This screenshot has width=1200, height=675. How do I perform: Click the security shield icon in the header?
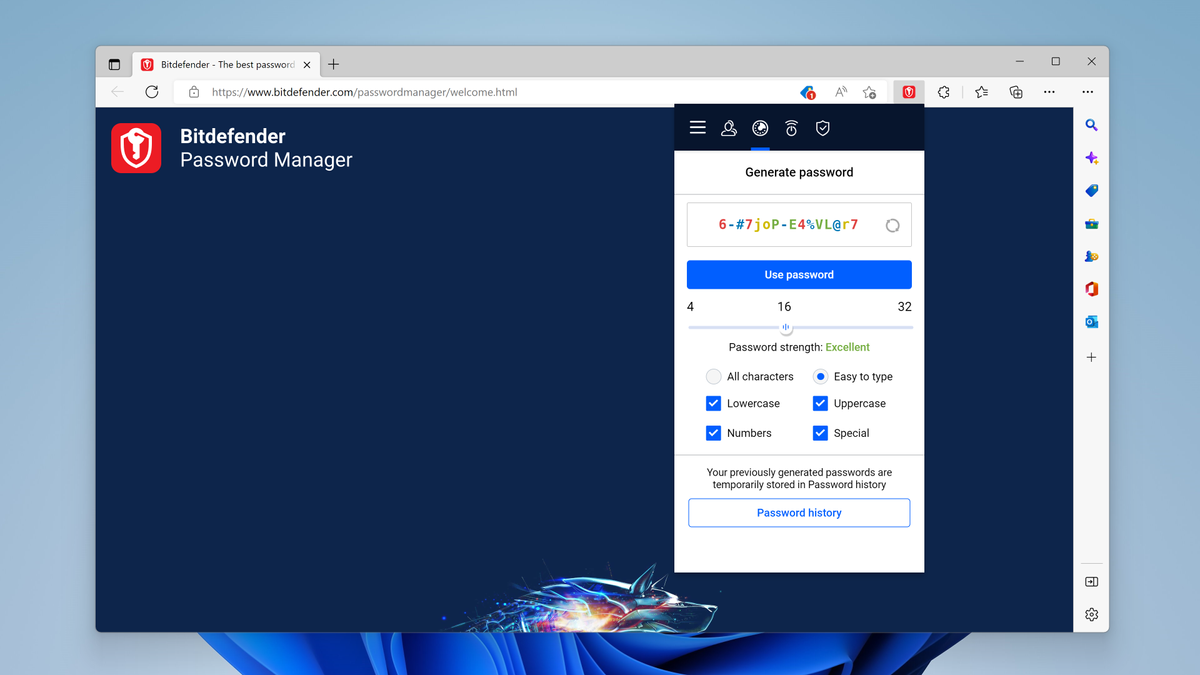click(x=822, y=128)
